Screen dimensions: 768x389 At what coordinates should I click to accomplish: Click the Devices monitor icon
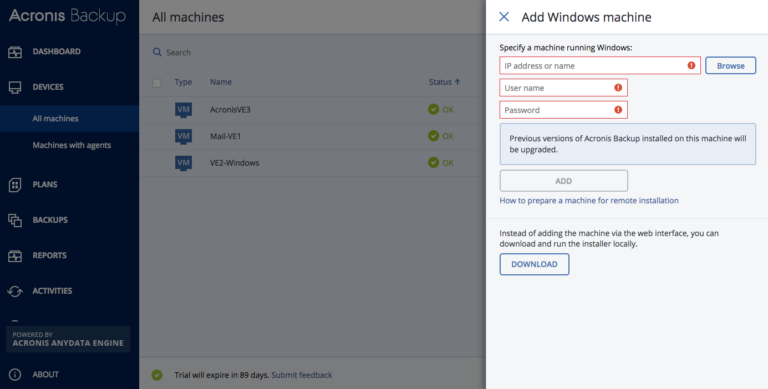click(x=15, y=87)
